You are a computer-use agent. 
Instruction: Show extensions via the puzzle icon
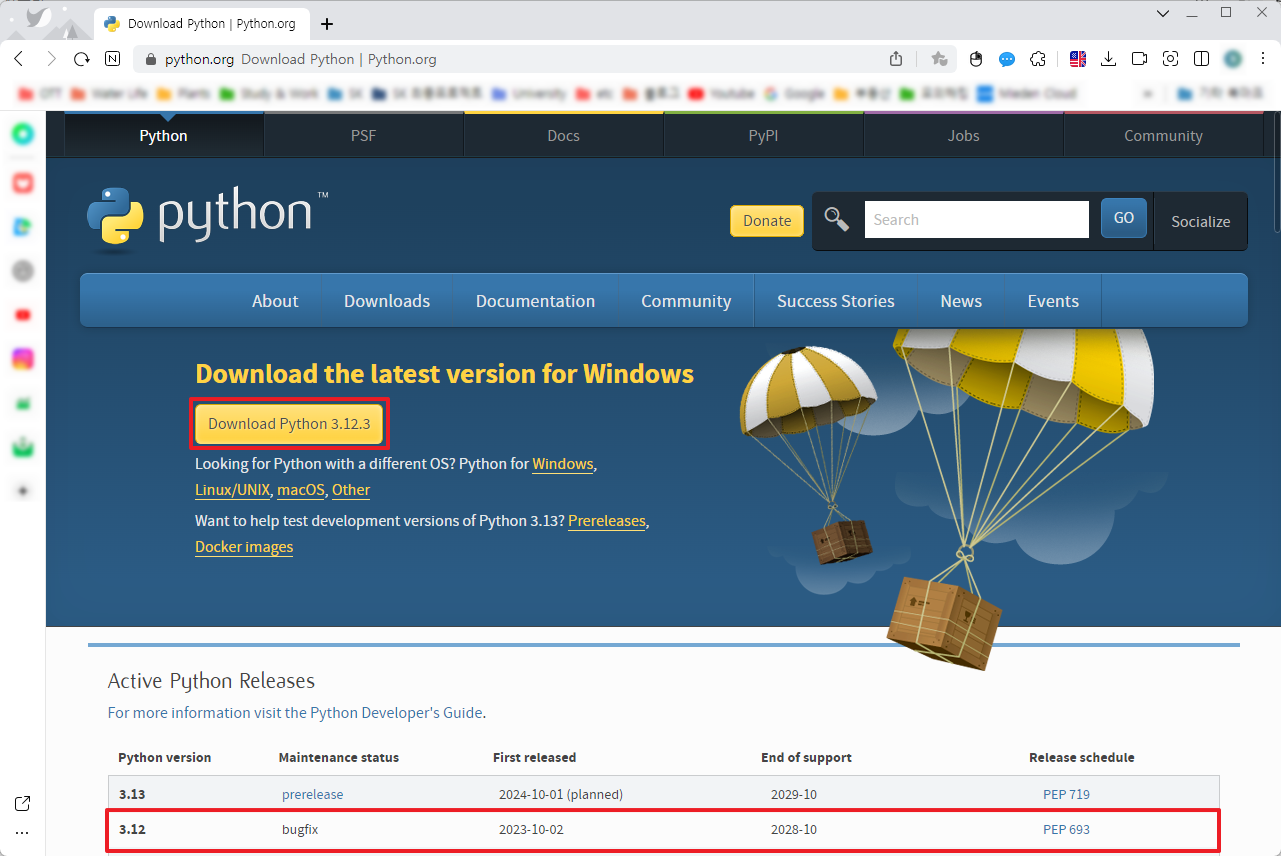coord(1038,59)
